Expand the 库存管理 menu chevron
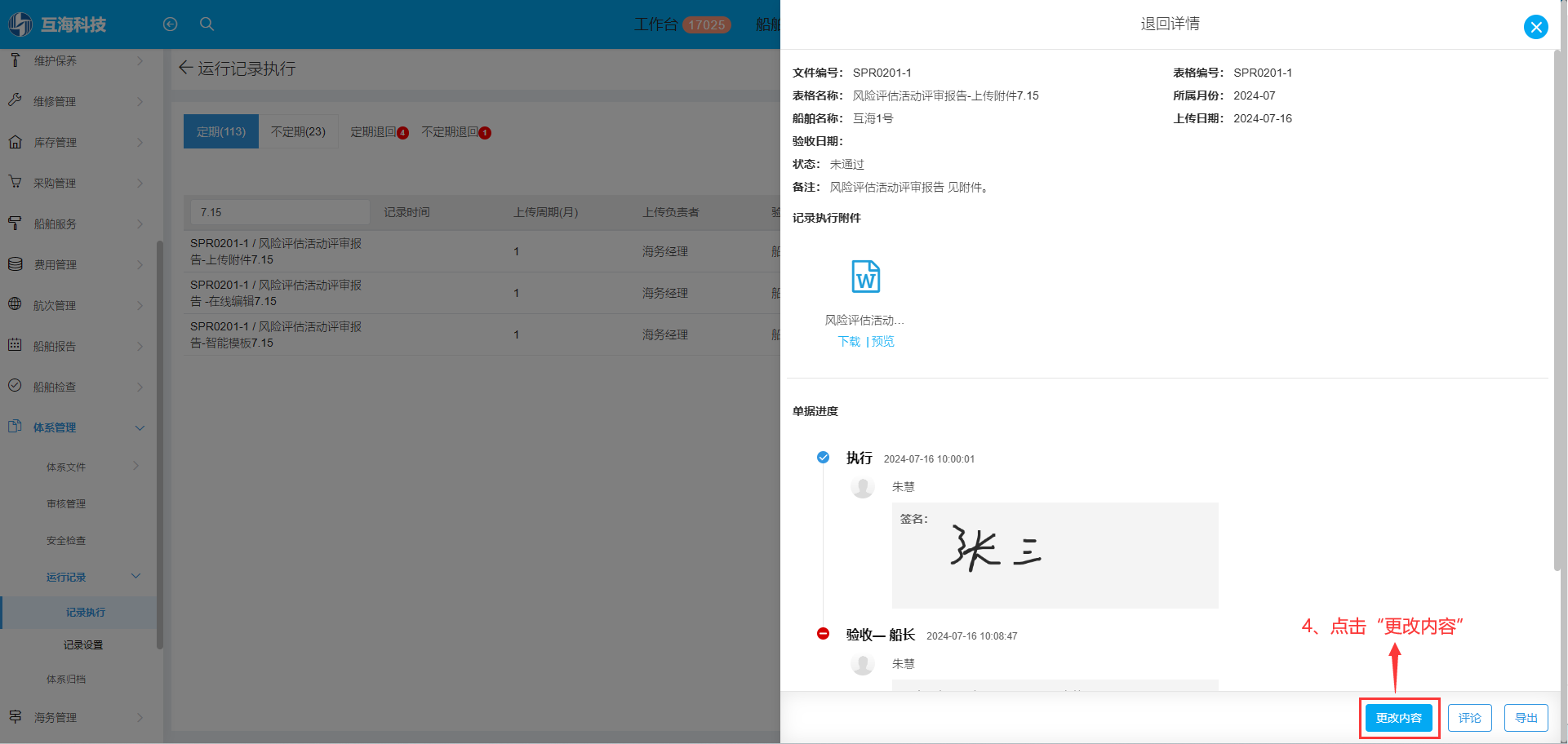The height and width of the screenshot is (744, 1568). [x=140, y=143]
